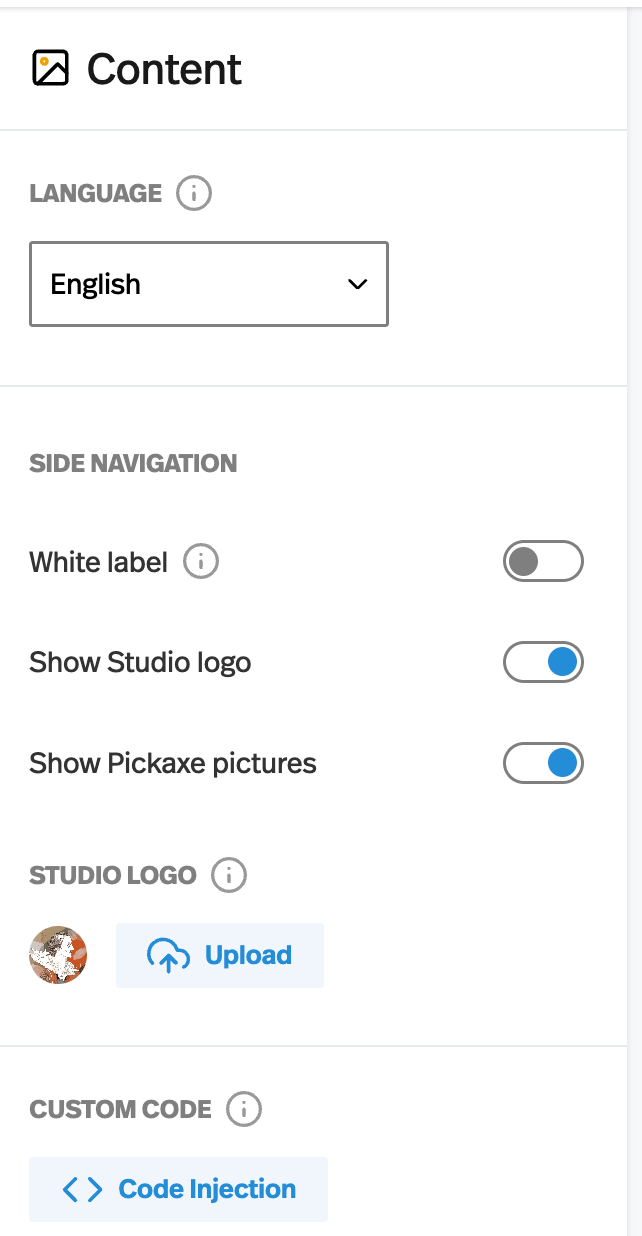Click the Content panel heading
Viewport: 642px width, 1236px height.
pos(164,69)
